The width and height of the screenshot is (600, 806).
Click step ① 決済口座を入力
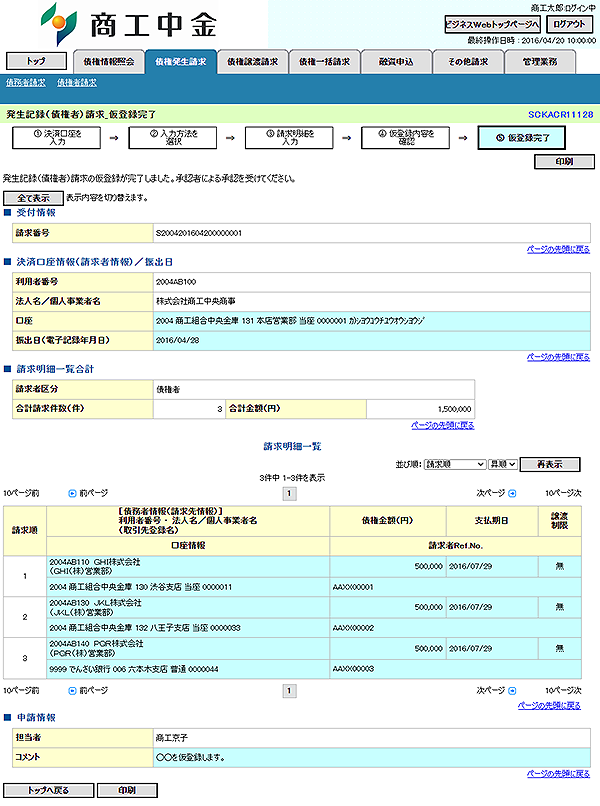[57, 138]
